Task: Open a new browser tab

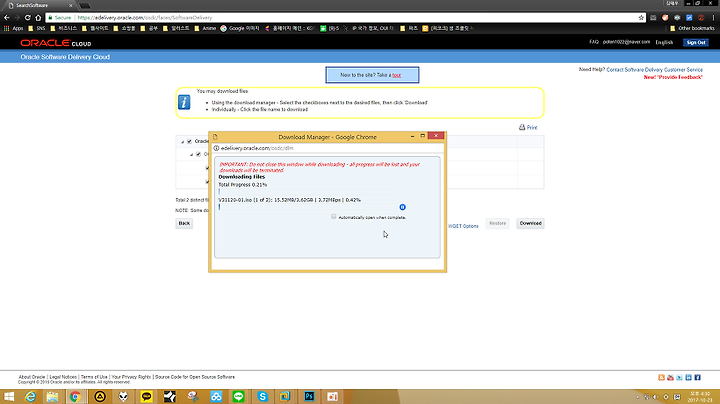Action: 84,6
